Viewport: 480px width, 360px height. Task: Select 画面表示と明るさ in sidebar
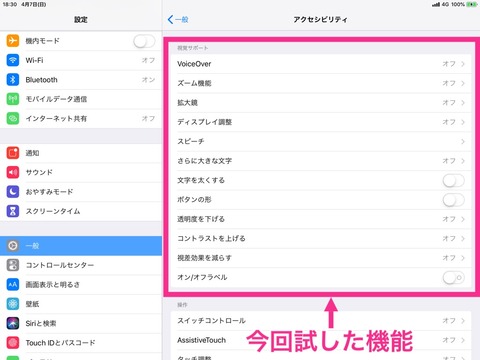[x=81, y=284]
